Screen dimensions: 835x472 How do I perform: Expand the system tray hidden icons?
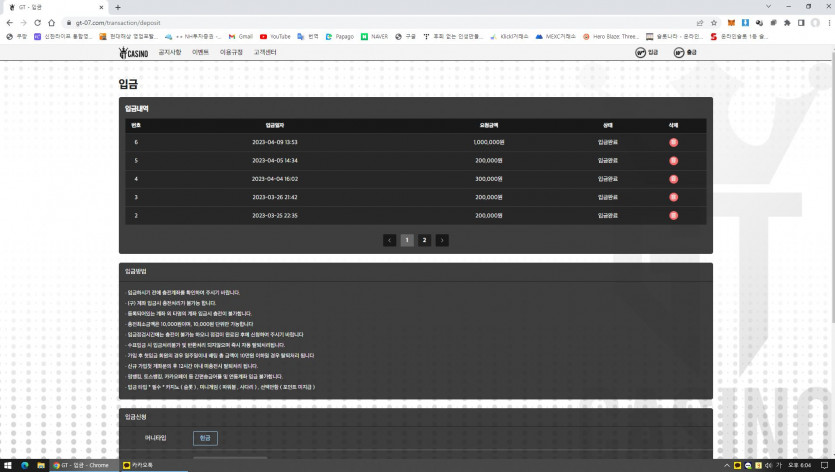point(726,465)
